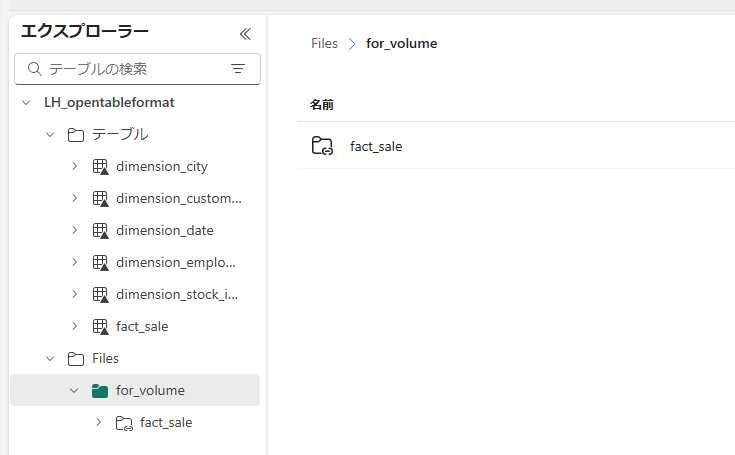Image resolution: width=735 pixels, height=455 pixels.
Task: Expand the dimension_city table
Action: tap(75, 166)
